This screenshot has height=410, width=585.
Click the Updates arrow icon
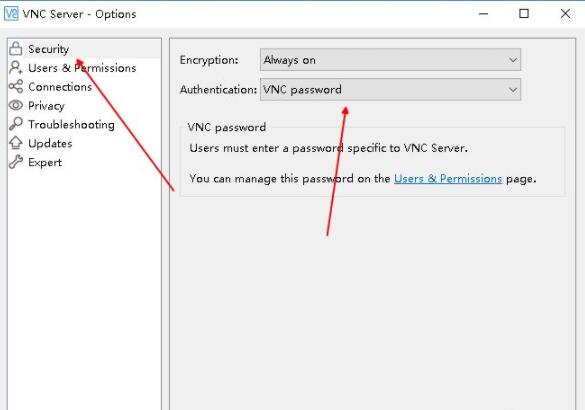(x=16, y=143)
